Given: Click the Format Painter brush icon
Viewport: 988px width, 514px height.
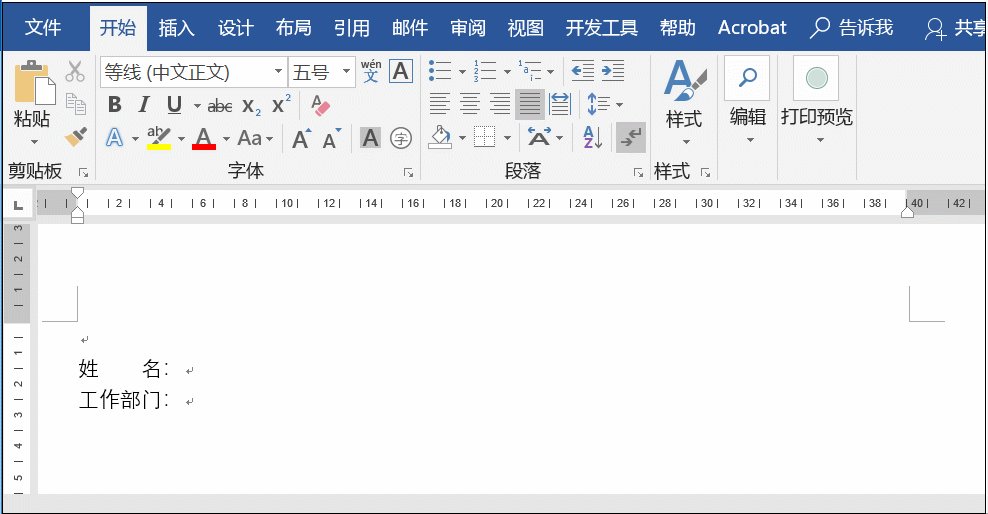Looking at the screenshot, I should (75, 136).
